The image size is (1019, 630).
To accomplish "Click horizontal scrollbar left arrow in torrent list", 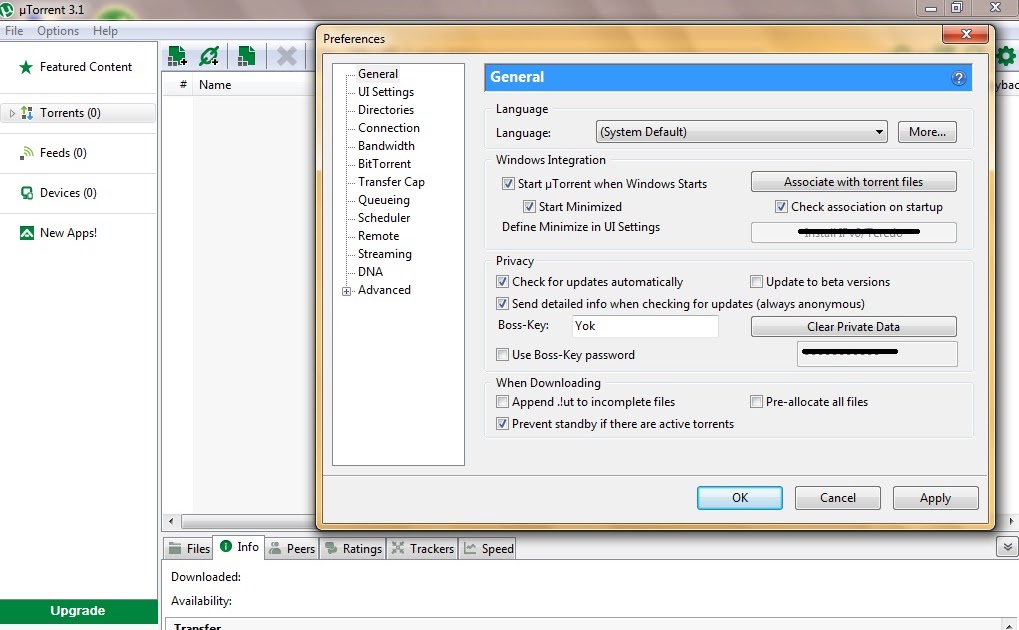I will click(x=171, y=521).
